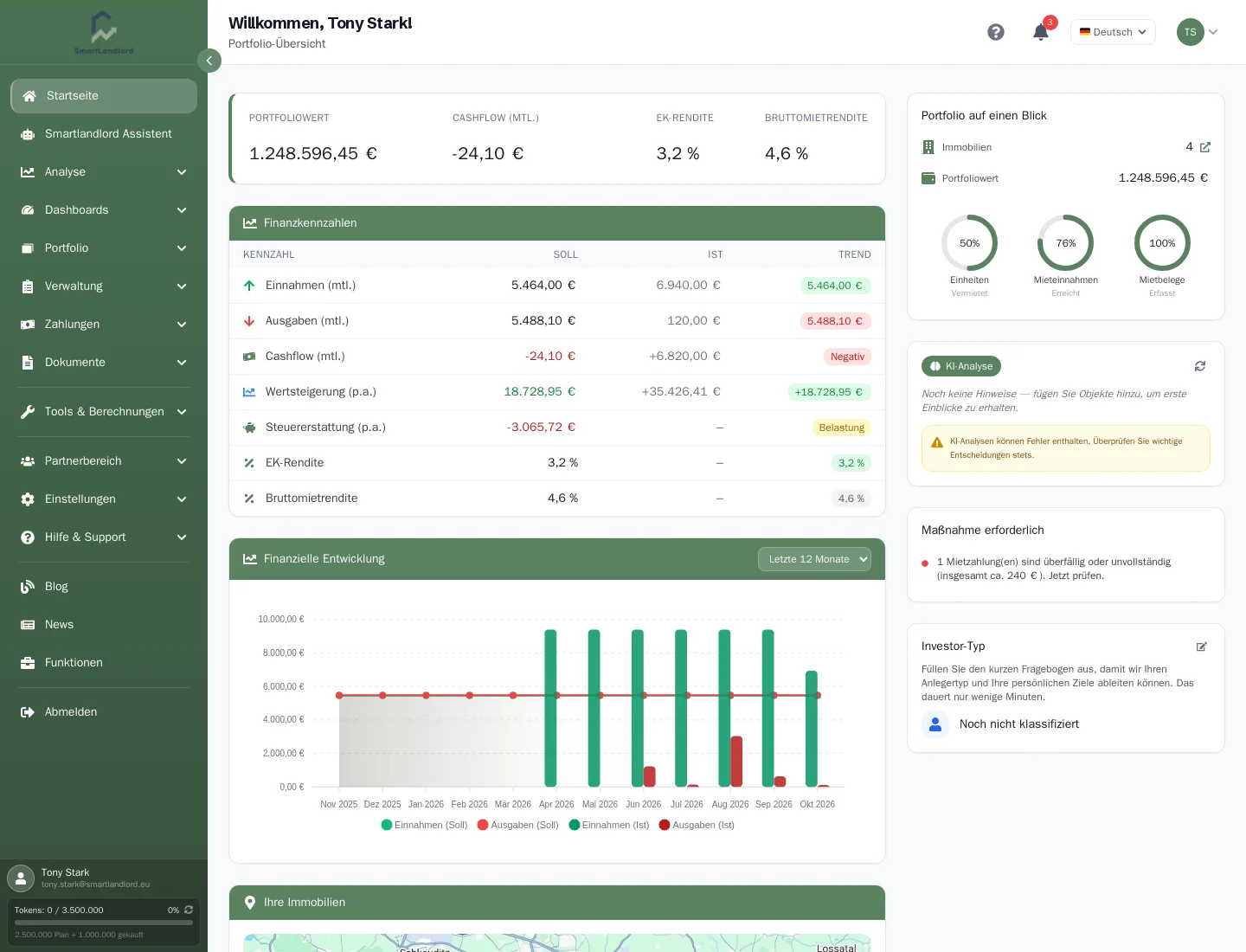Refresh the KI-Analyse panel
The width and height of the screenshot is (1246, 952).
pyautogui.click(x=1200, y=366)
